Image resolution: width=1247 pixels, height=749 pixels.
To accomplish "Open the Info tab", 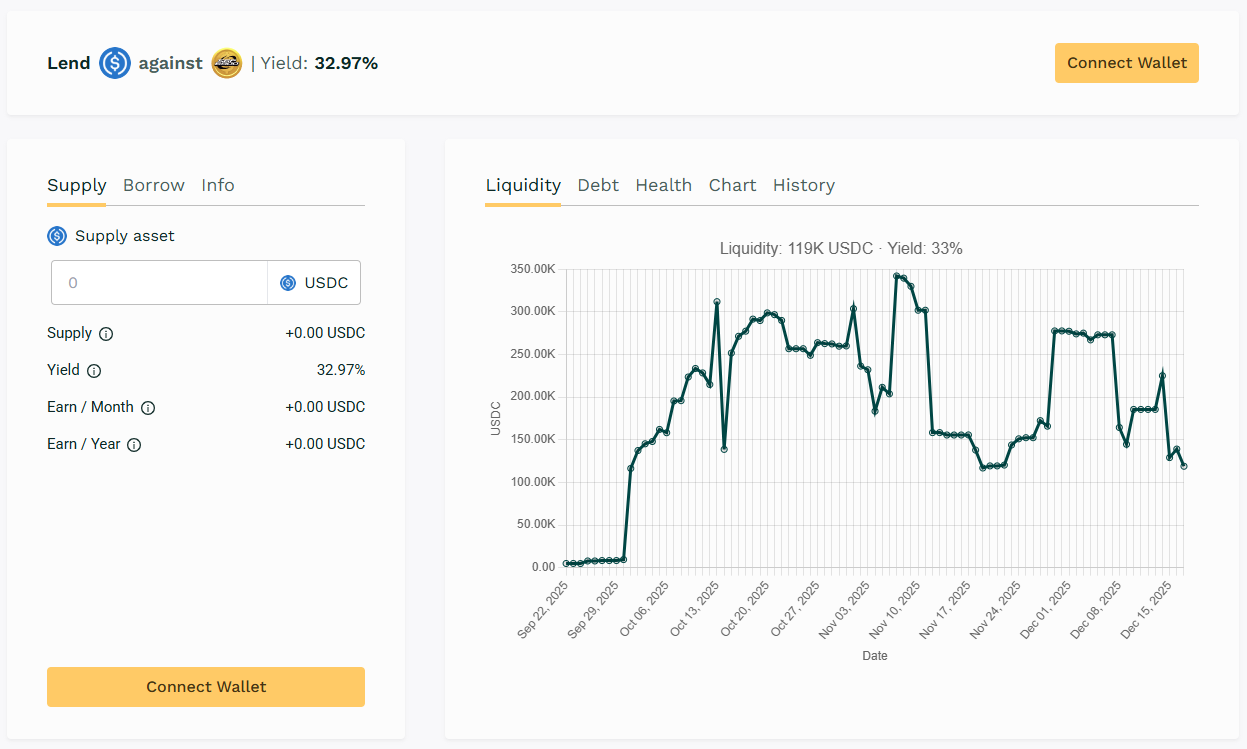I will [x=217, y=185].
